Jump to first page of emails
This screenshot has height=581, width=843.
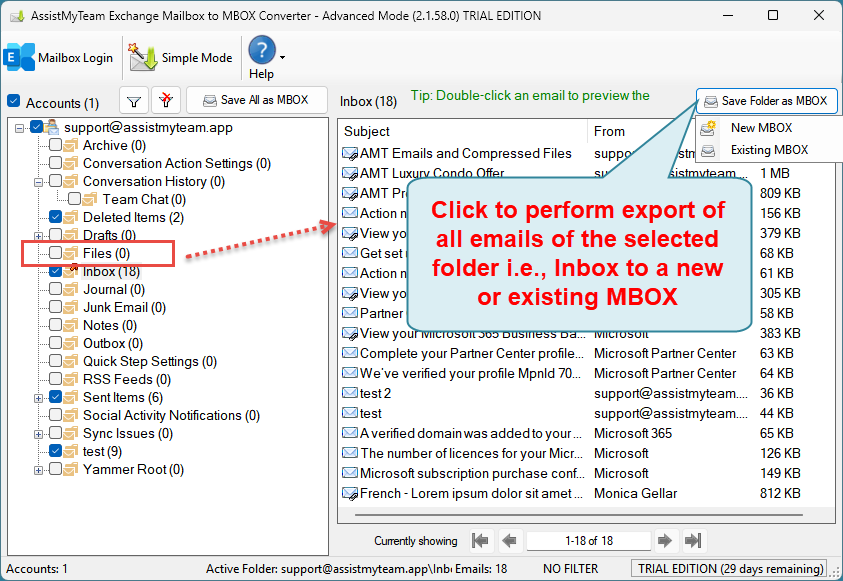click(x=480, y=540)
